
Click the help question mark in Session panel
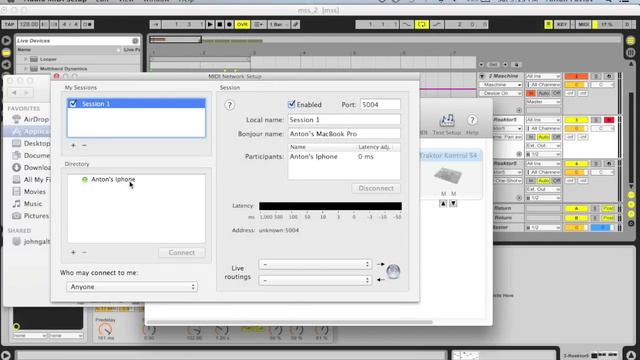pyautogui.click(x=229, y=105)
